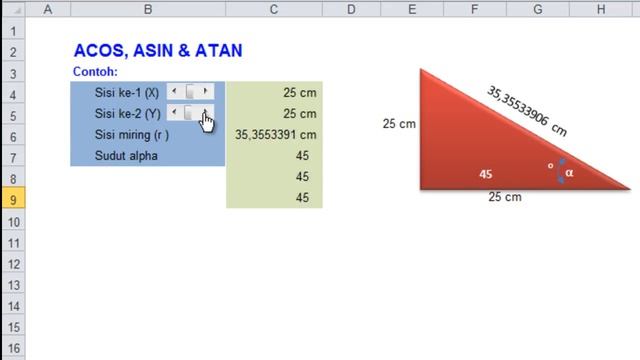Click the 'Contoh:' cell
The height and width of the screenshot is (360, 640).
point(95,71)
